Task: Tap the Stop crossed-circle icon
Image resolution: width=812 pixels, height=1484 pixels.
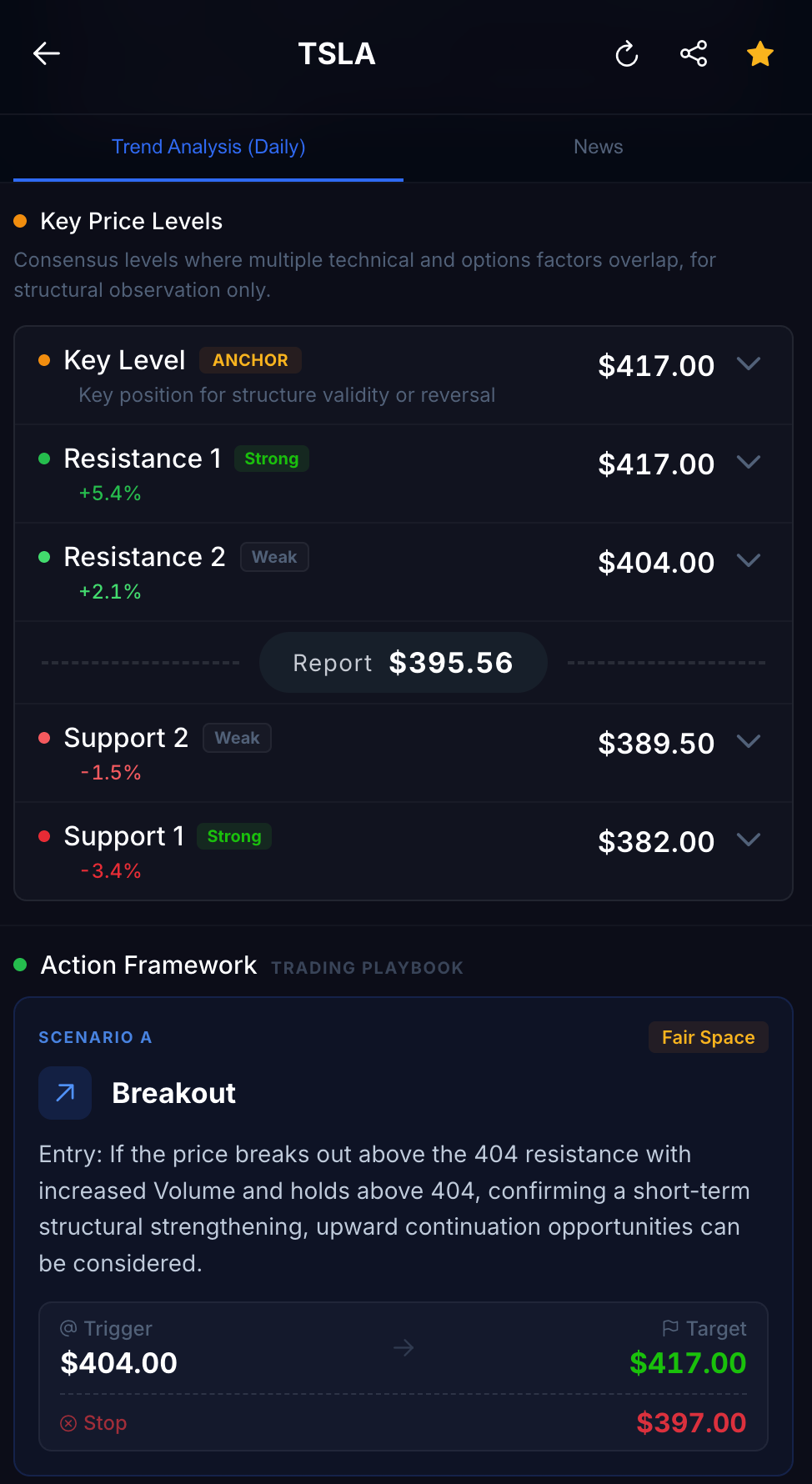Action: [x=69, y=1423]
